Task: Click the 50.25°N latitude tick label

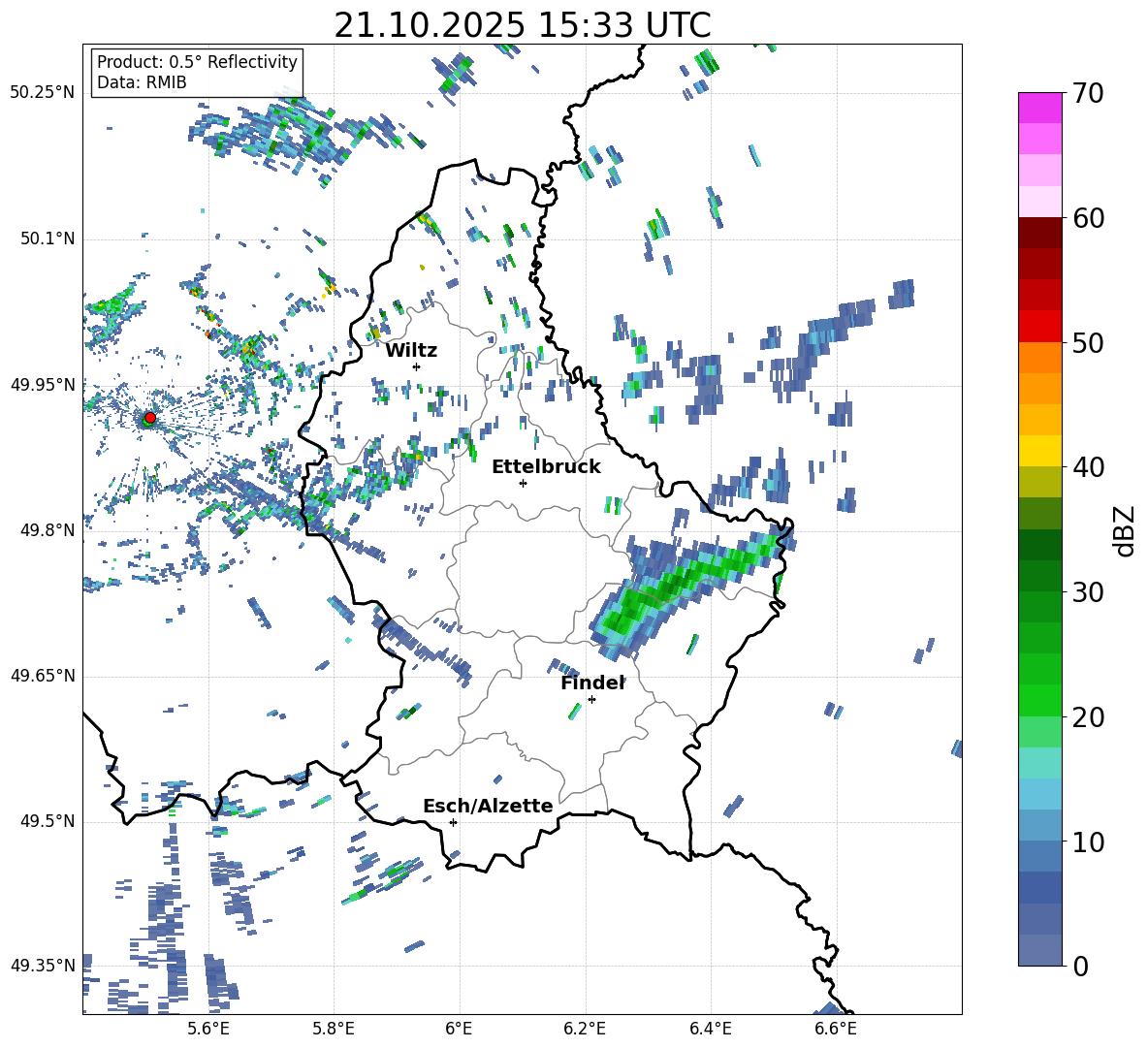Action: (x=43, y=93)
